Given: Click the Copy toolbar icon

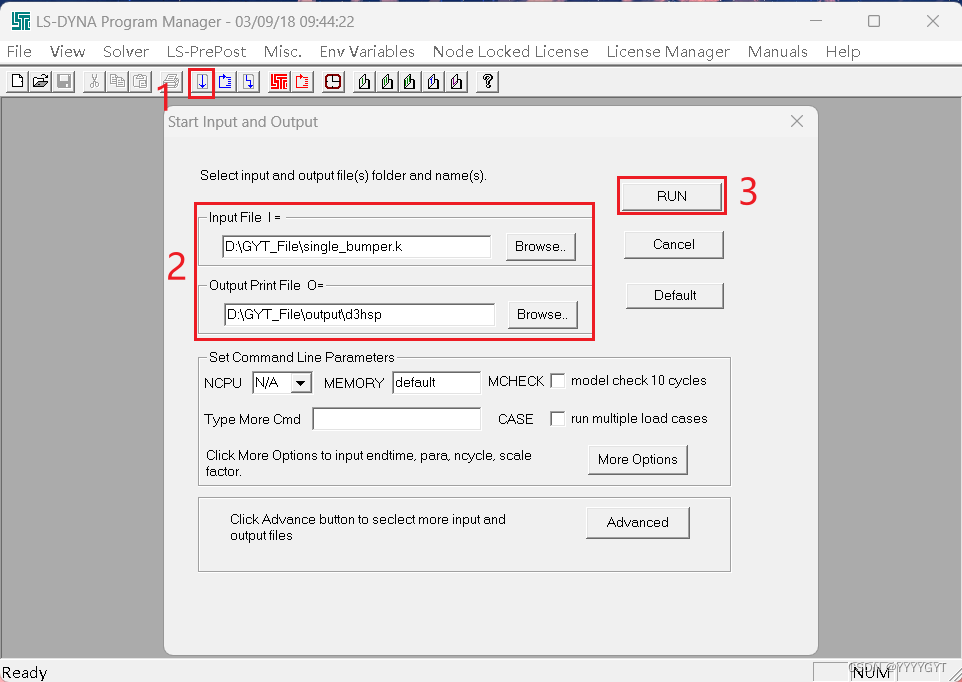Looking at the screenshot, I should click(117, 82).
